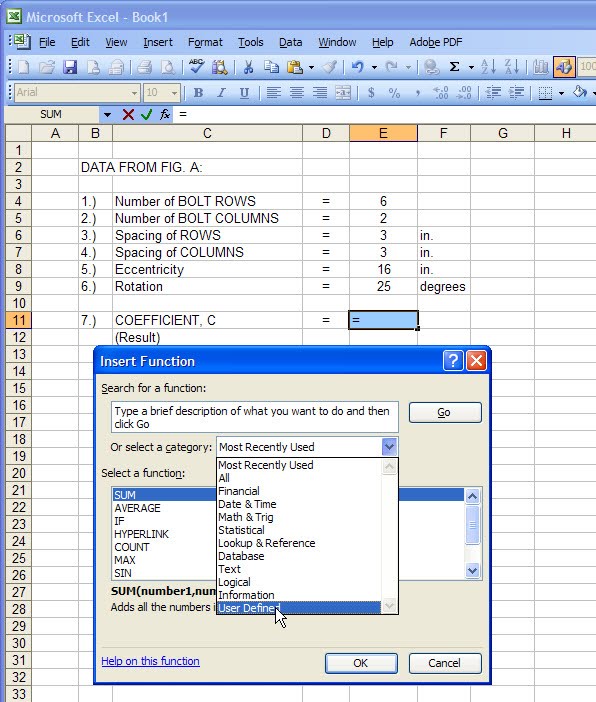Open AutoSum functions dropdown arrow
Screen dimensions: 596x702
pos(471,68)
